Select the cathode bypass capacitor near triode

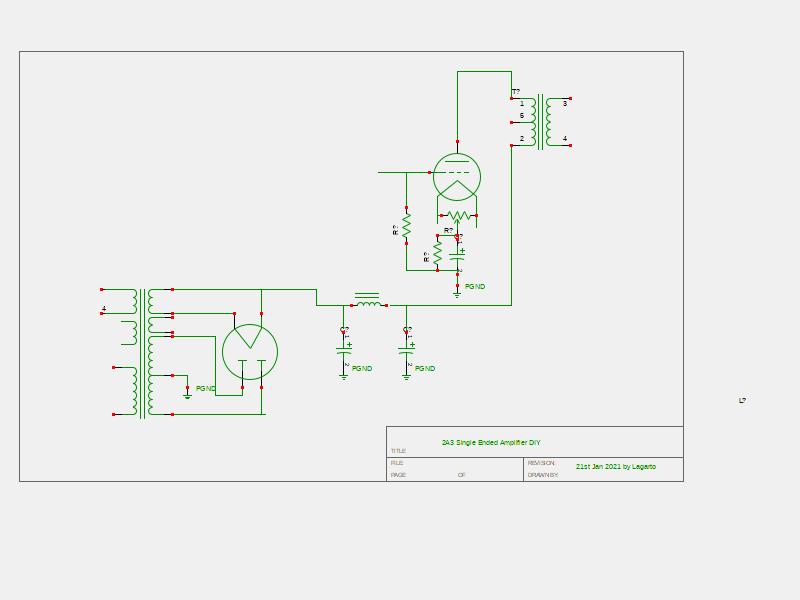(458, 256)
